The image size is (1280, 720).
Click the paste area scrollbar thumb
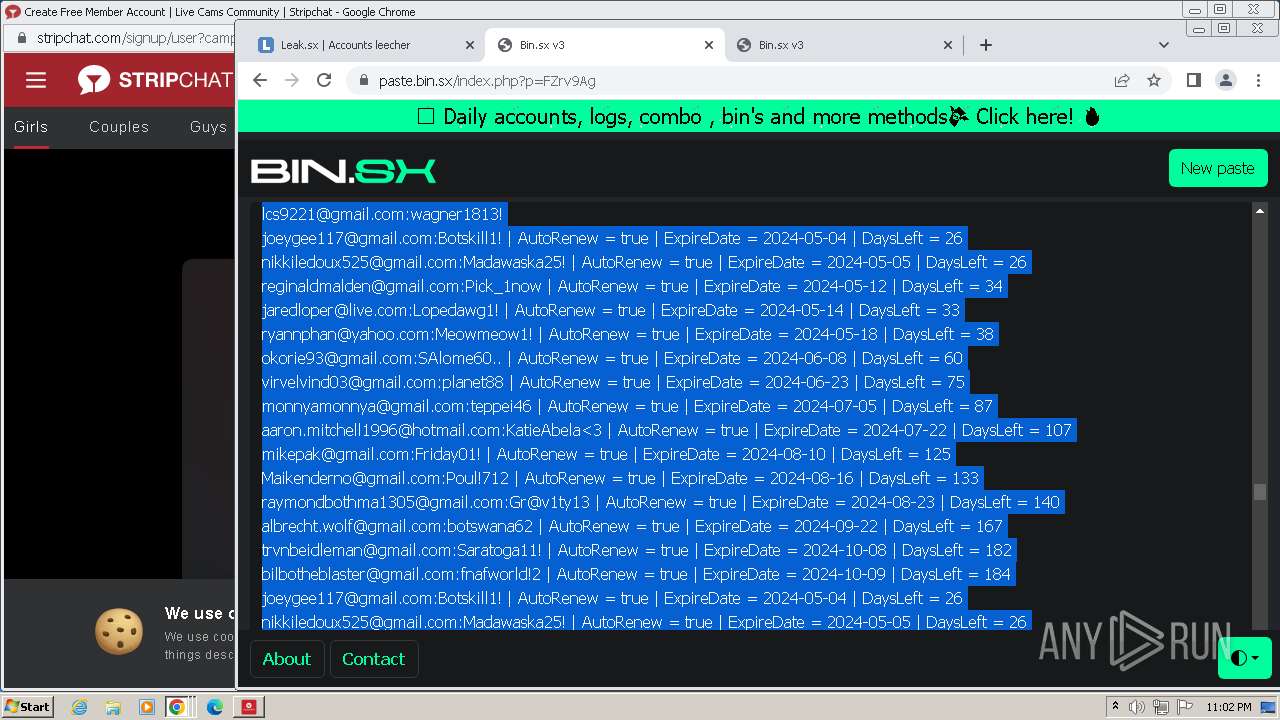click(x=1260, y=492)
